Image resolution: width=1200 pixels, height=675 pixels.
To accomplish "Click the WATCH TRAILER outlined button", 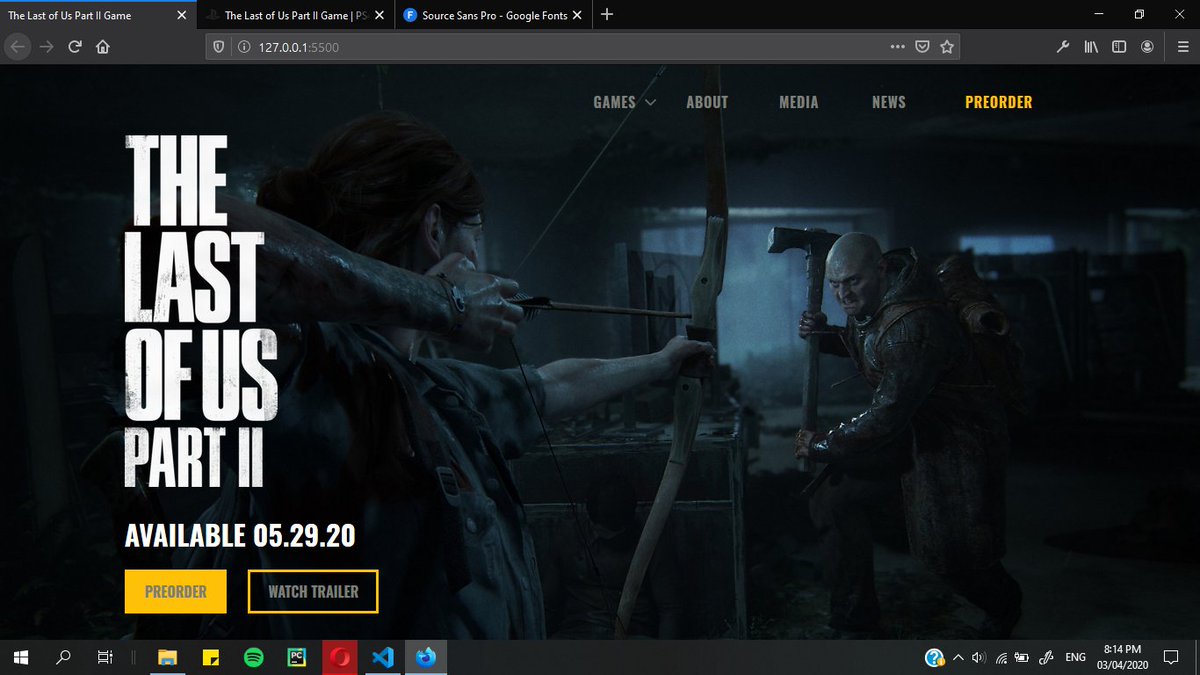I will coord(313,591).
